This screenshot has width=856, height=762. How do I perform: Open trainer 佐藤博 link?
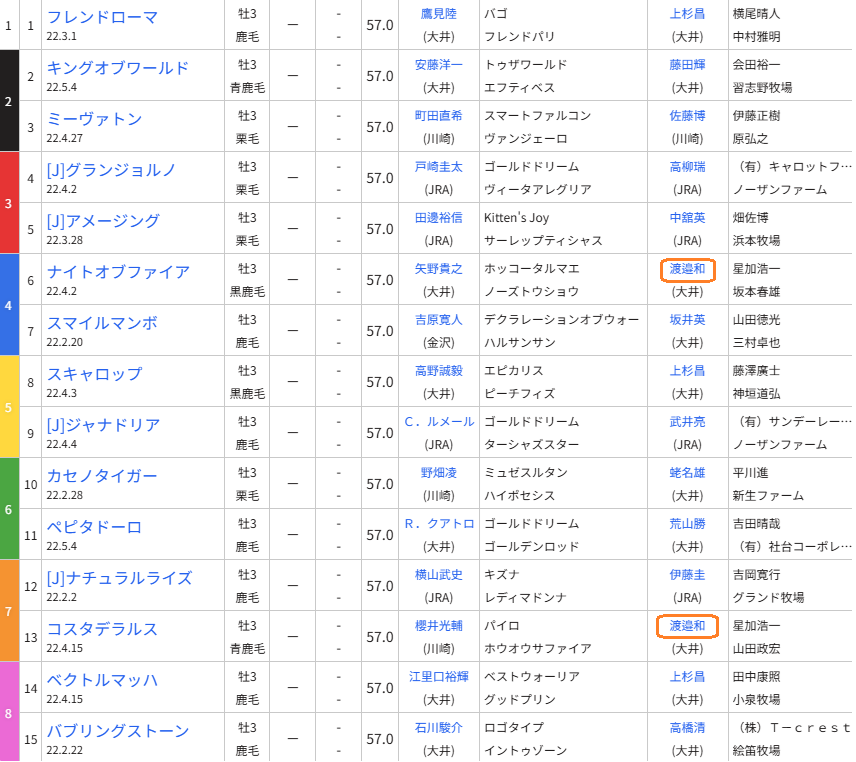(x=687, y=116)
